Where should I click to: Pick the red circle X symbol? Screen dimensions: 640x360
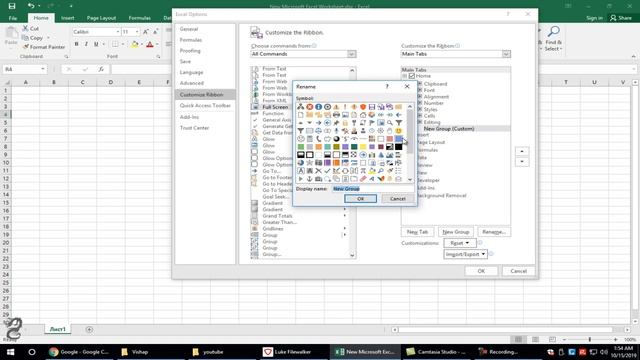coord(310,107)
